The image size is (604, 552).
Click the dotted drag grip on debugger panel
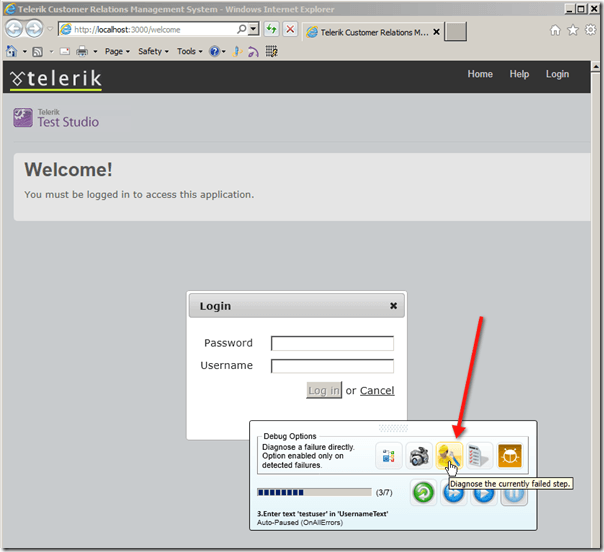click(x=393, y=428)
